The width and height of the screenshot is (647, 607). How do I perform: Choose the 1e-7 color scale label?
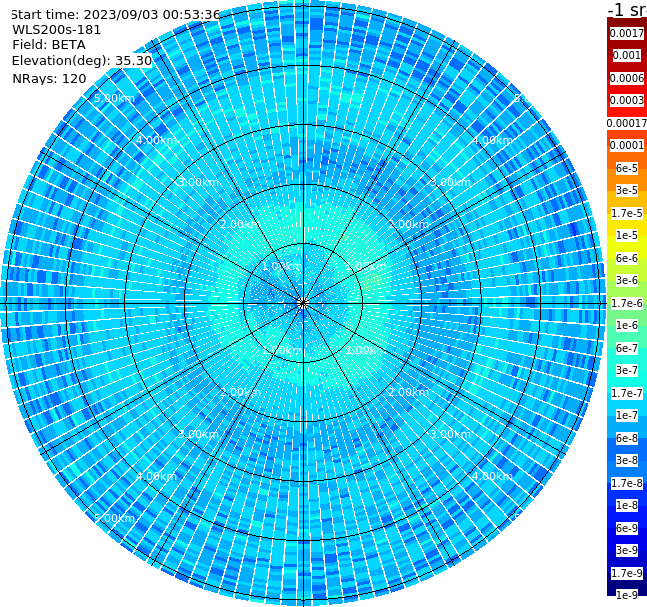pyautogui.click(x=627, y=415)
